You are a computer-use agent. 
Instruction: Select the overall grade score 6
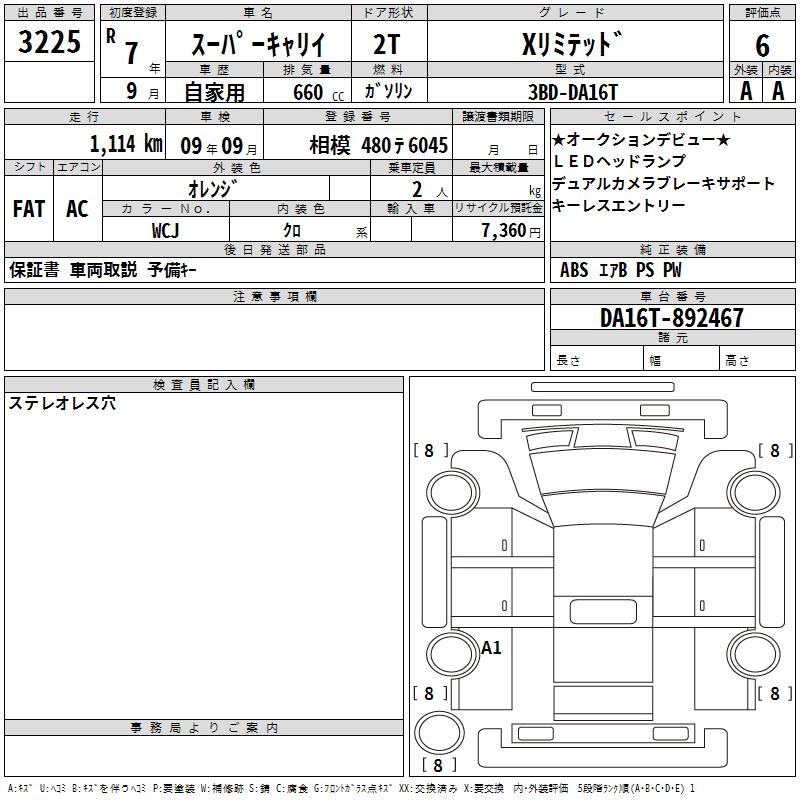click(762, 45)
